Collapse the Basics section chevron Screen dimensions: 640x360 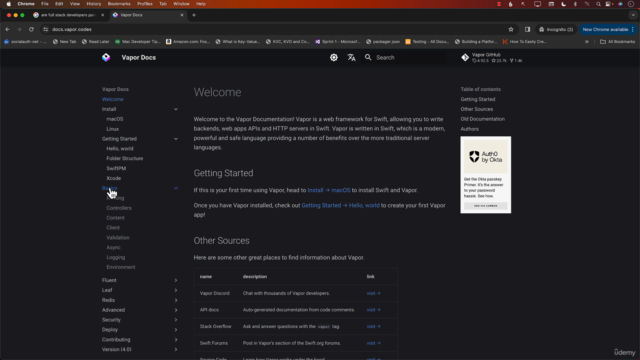[176, 188]
